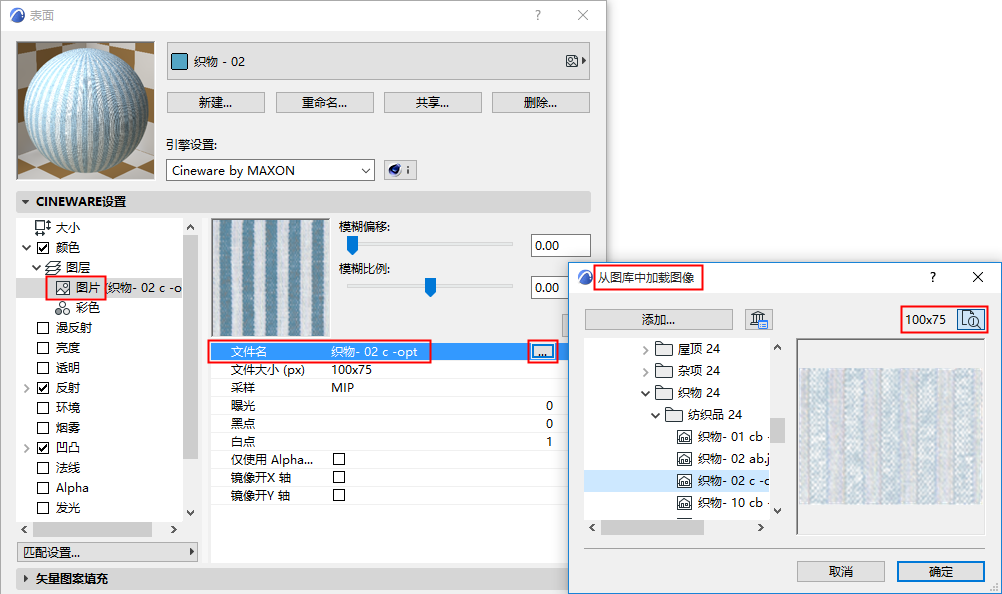Screen dimensions: 1002x594
Task: Click the 大小 size icon in tree
Action: point(43,227)
